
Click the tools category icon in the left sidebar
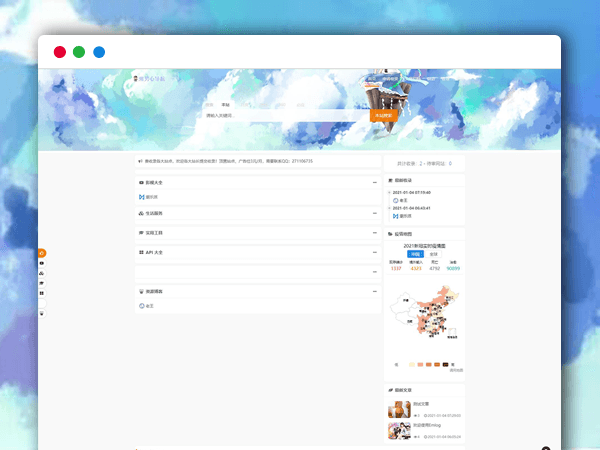point(41,283)
